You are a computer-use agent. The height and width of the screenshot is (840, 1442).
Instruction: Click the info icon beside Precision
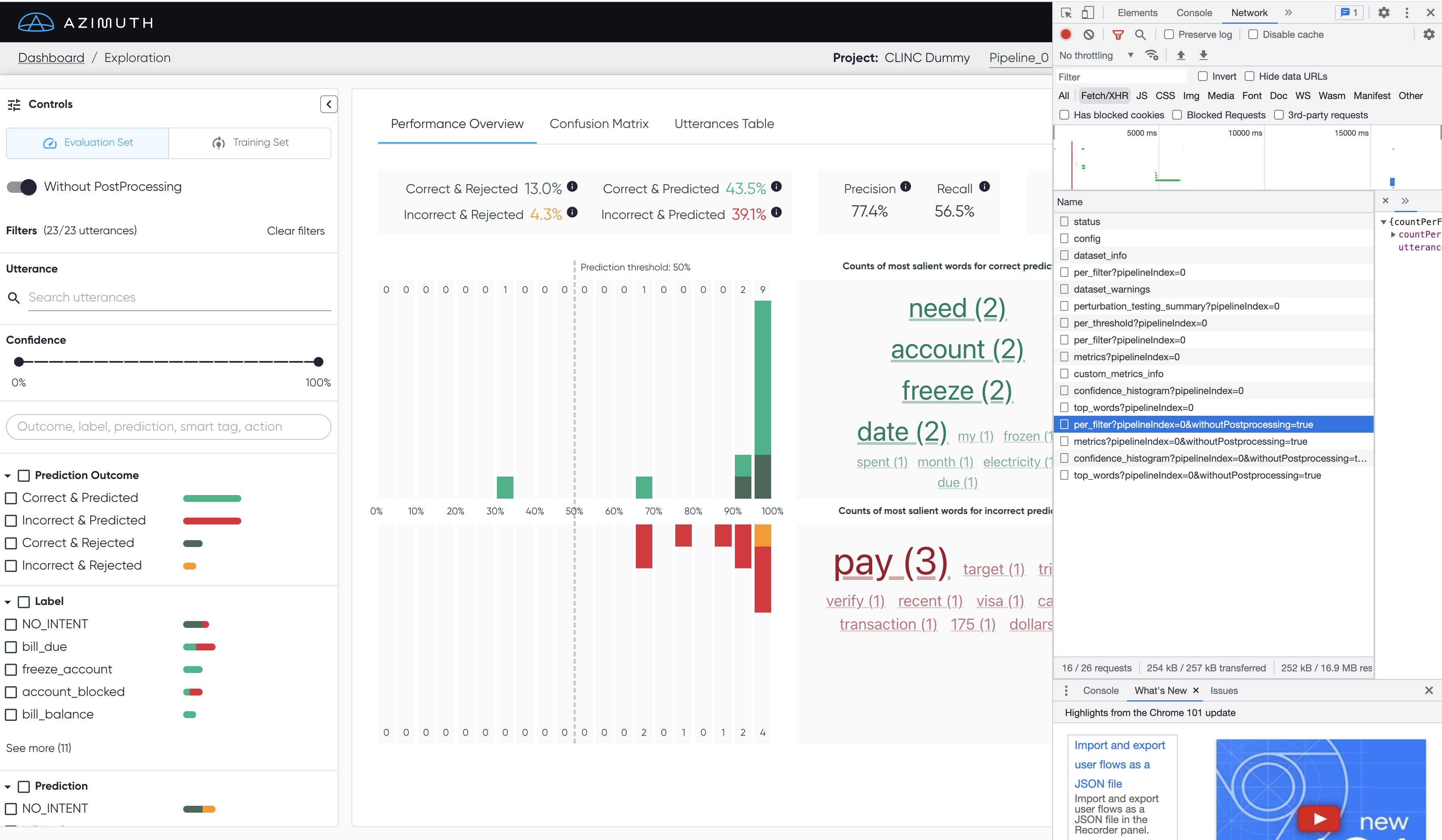point(905,186)
